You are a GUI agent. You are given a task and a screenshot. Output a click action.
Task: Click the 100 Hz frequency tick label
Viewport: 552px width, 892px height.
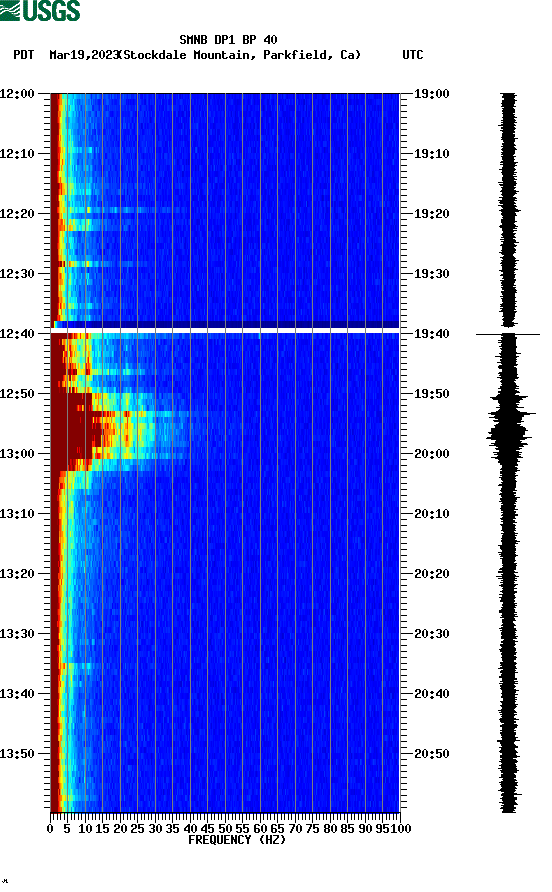coord(401,829)
